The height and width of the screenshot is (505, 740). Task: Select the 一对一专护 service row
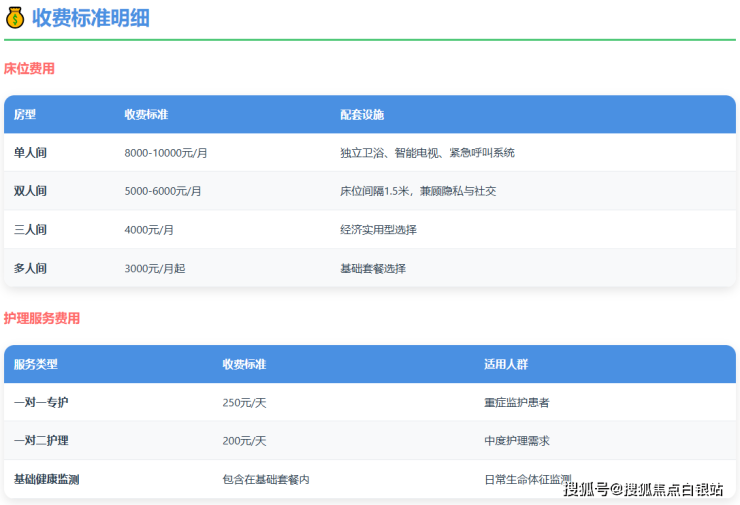pos(41,402)
